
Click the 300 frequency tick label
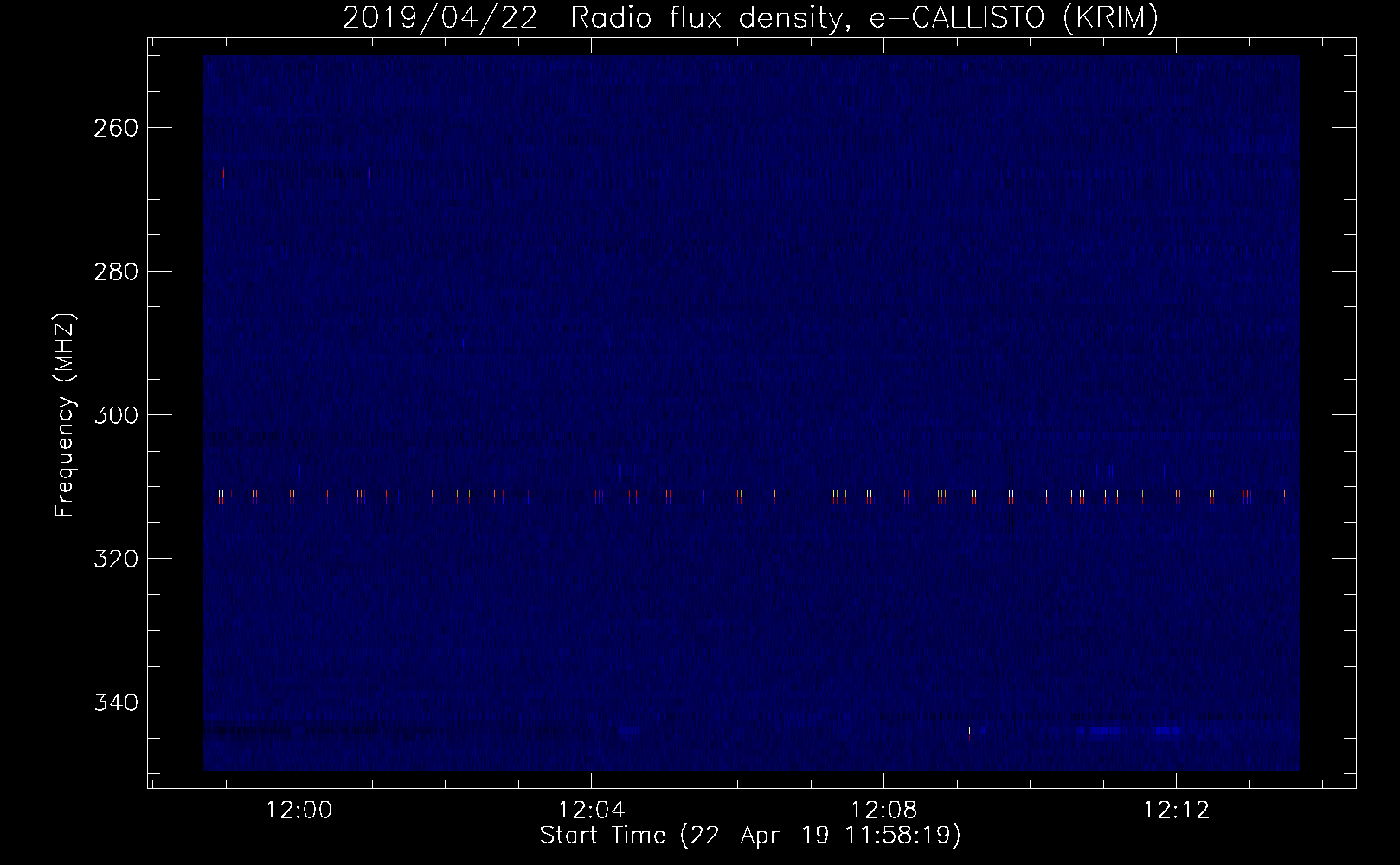click(115, 416)
